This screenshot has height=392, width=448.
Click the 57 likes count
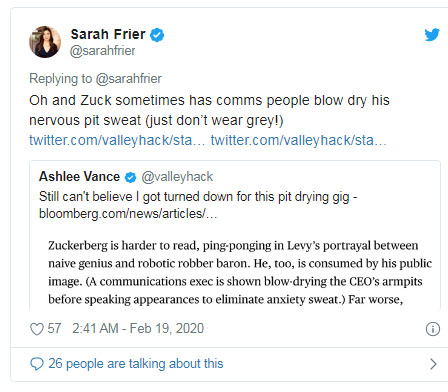pyautogui.click(x=54, y=329)
